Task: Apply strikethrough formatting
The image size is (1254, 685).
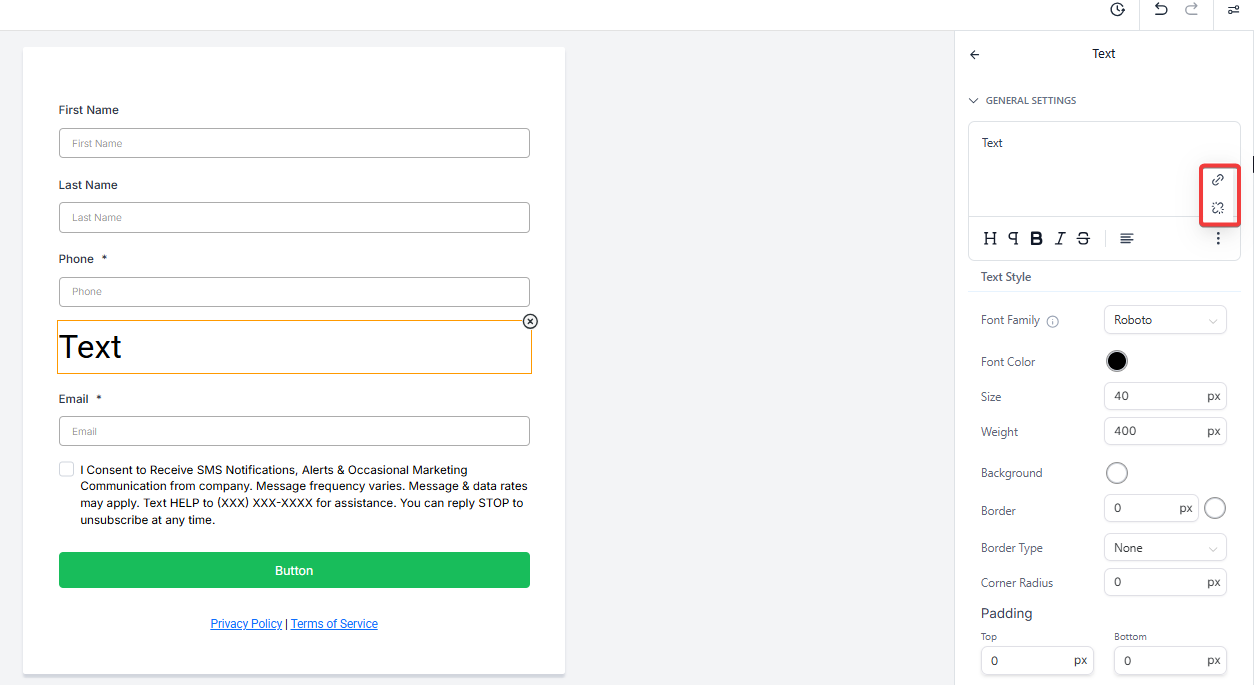Action: [x=1083, y=238]
